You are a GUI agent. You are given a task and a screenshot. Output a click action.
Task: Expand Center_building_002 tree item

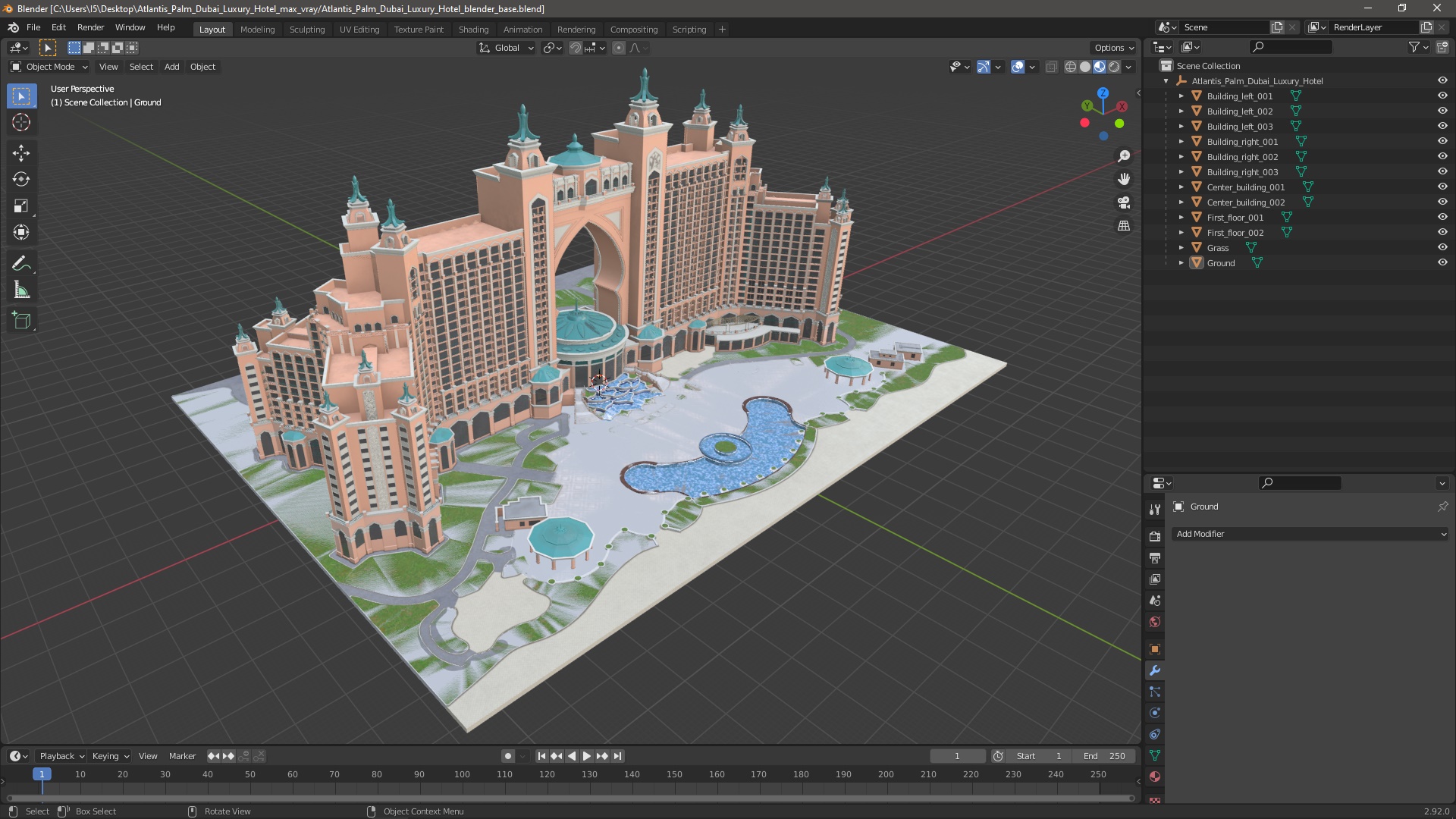1181,202
